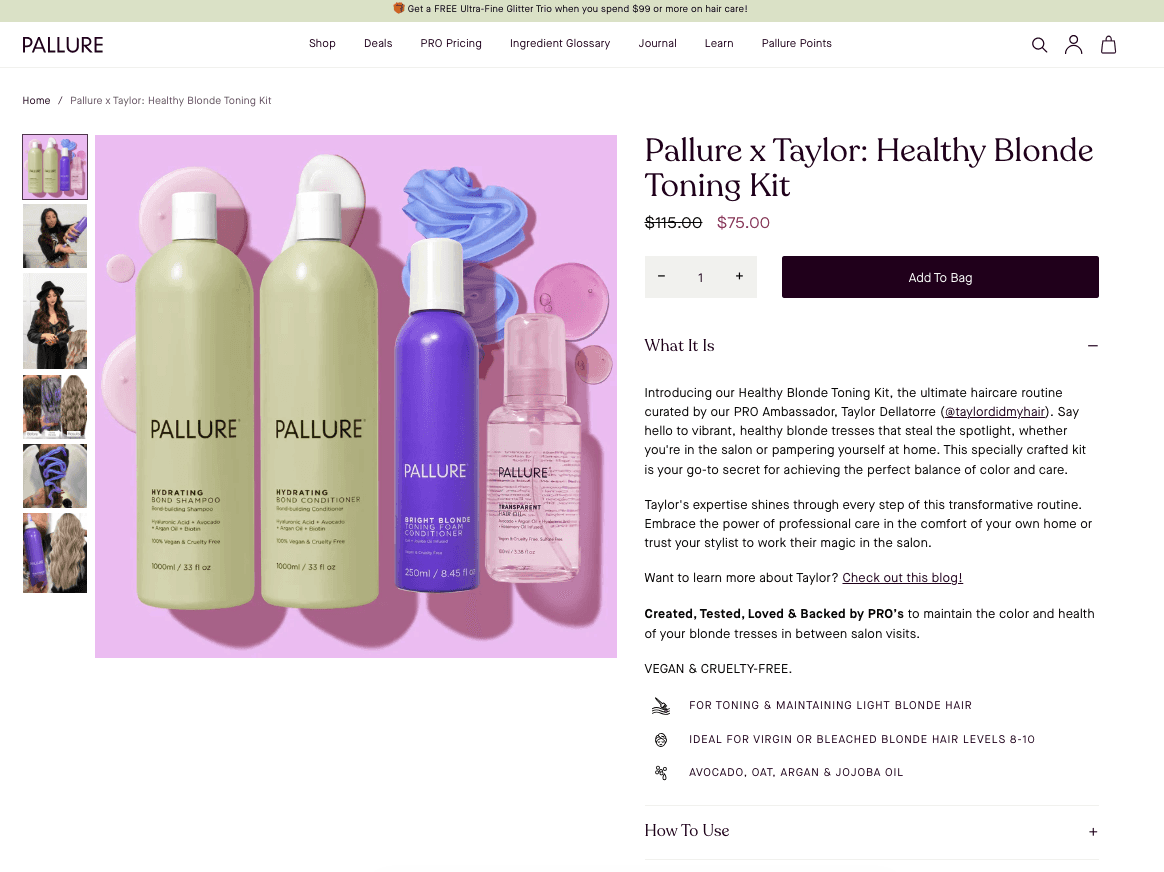Viewport: 1164px width, 872px height.
Task: Go to PRO Pricing page
Action: click(451, 44)
